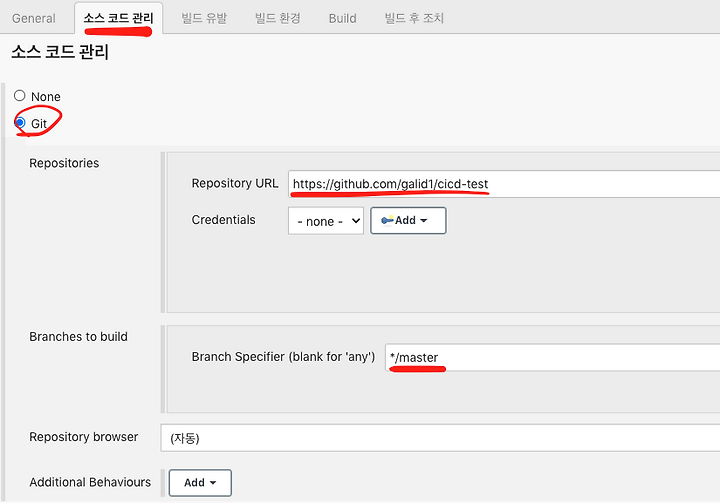Click the 소스 코드 관리 section heading
Viewport: 720px width, 503px height.
point(60,51)
